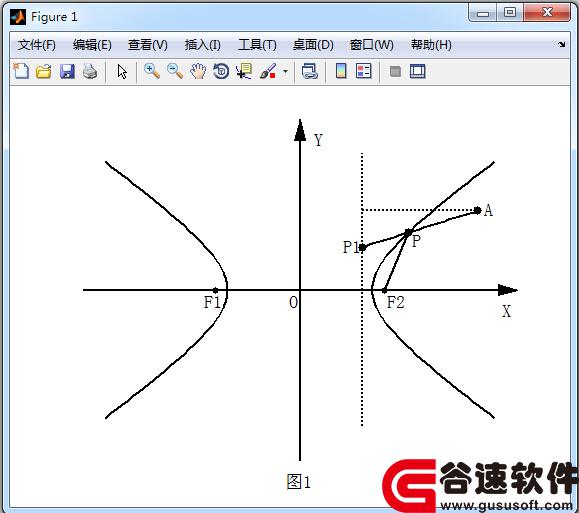Screen dimensions: 579x513
Task: Click the New Figure icon
Action: tap(21, 71)
